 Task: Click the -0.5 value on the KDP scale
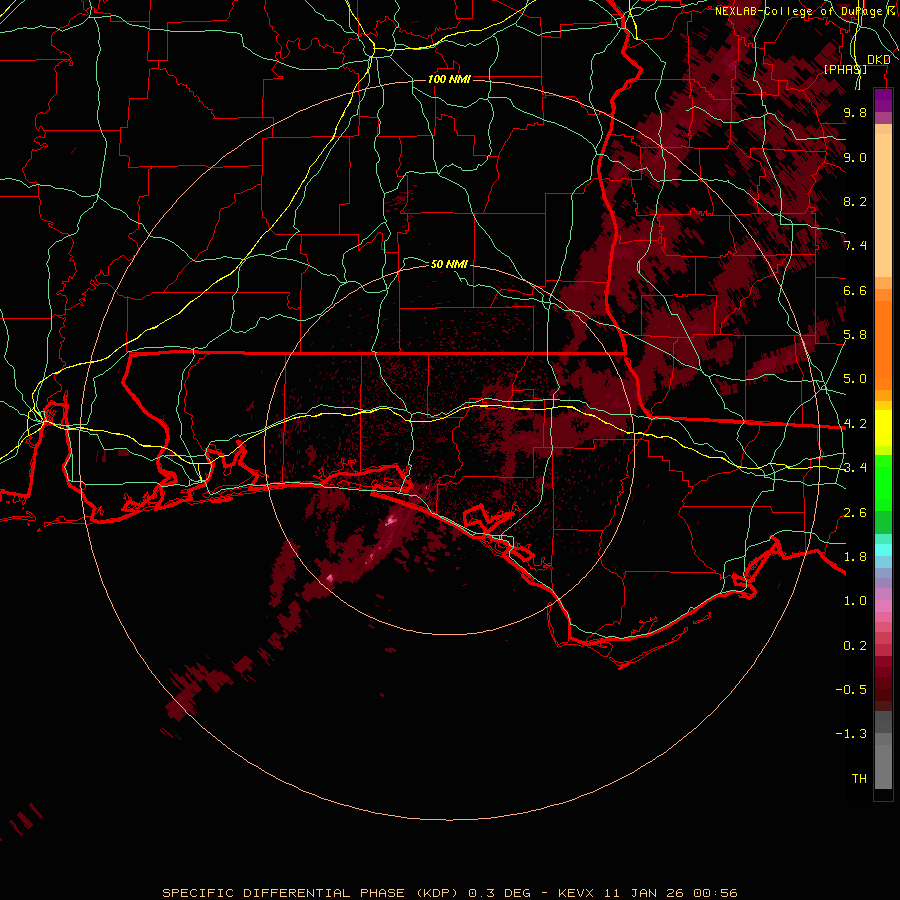click(851, 690)
